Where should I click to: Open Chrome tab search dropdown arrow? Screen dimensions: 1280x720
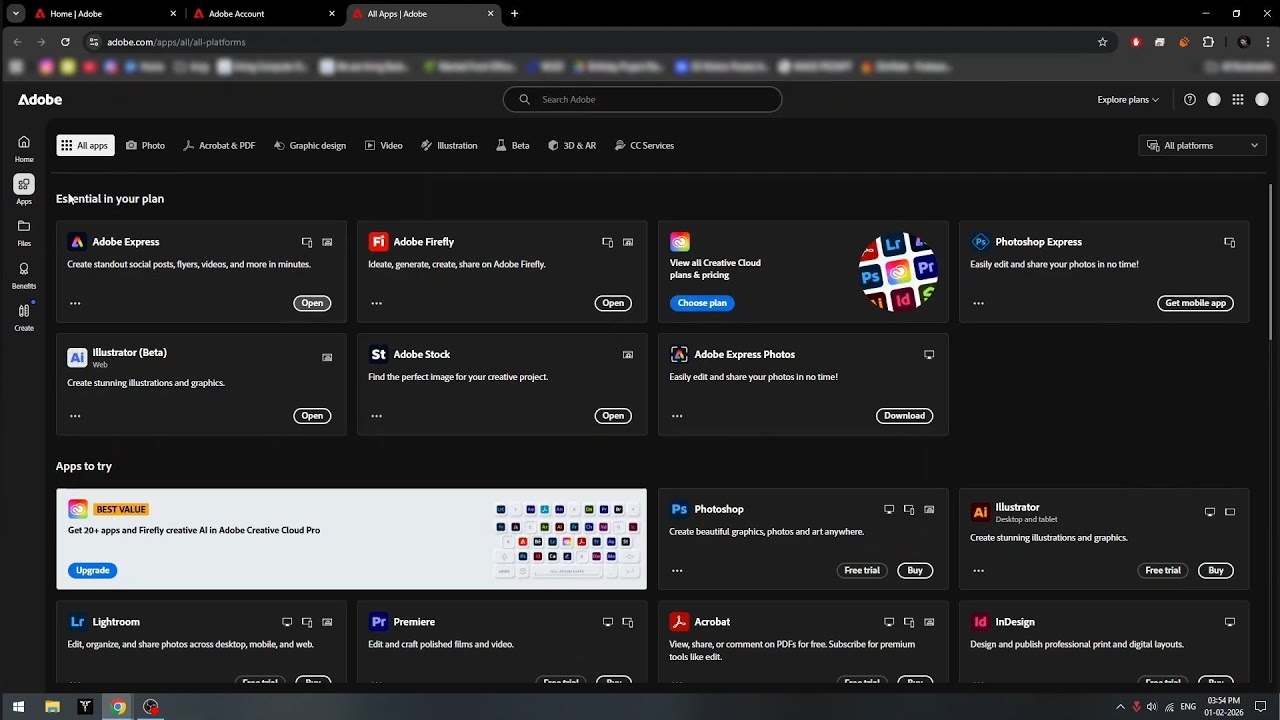16,14
